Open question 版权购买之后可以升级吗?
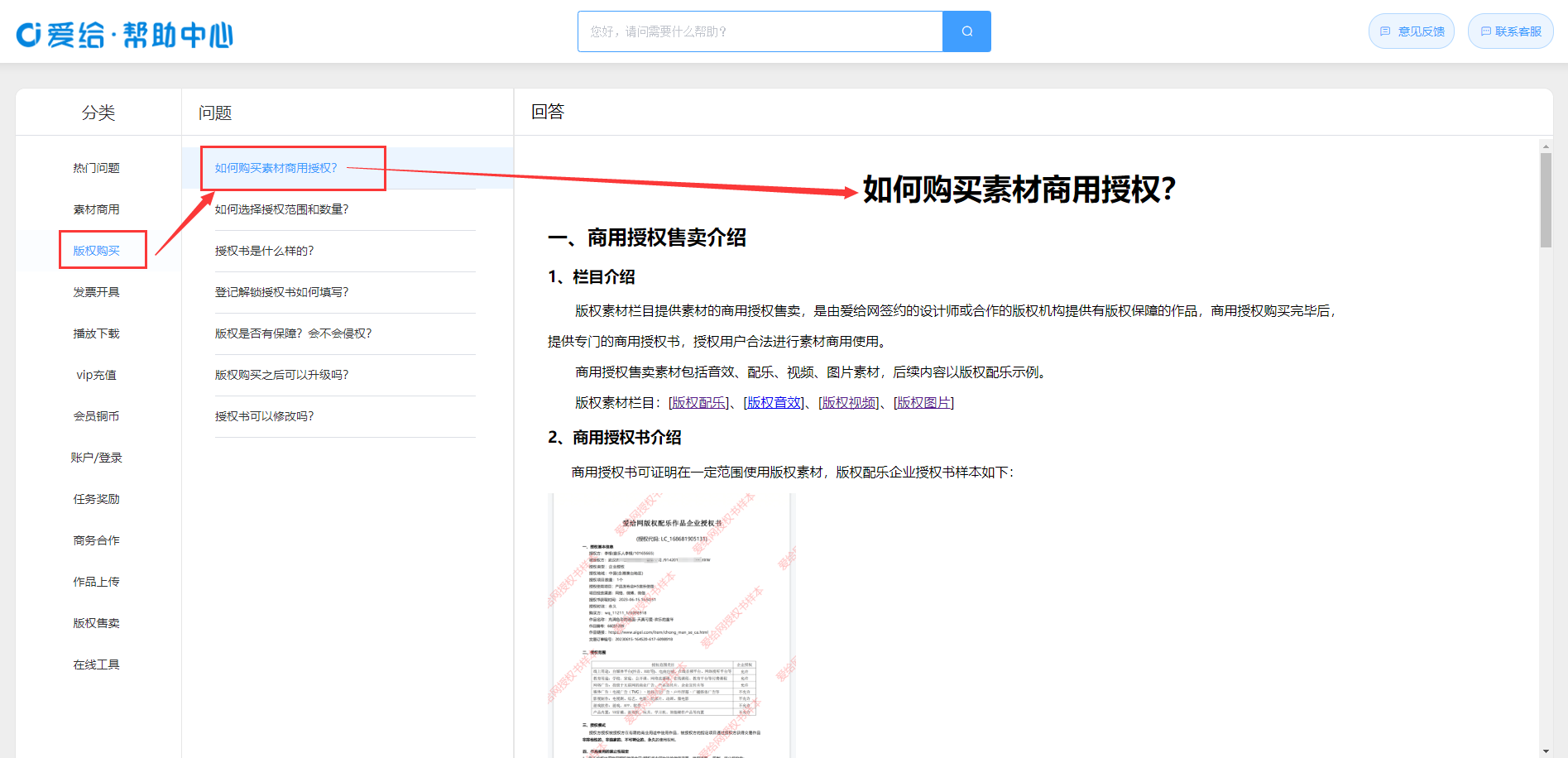The height and width of the screenshot is (758, 1568). [x=282, y=375]
